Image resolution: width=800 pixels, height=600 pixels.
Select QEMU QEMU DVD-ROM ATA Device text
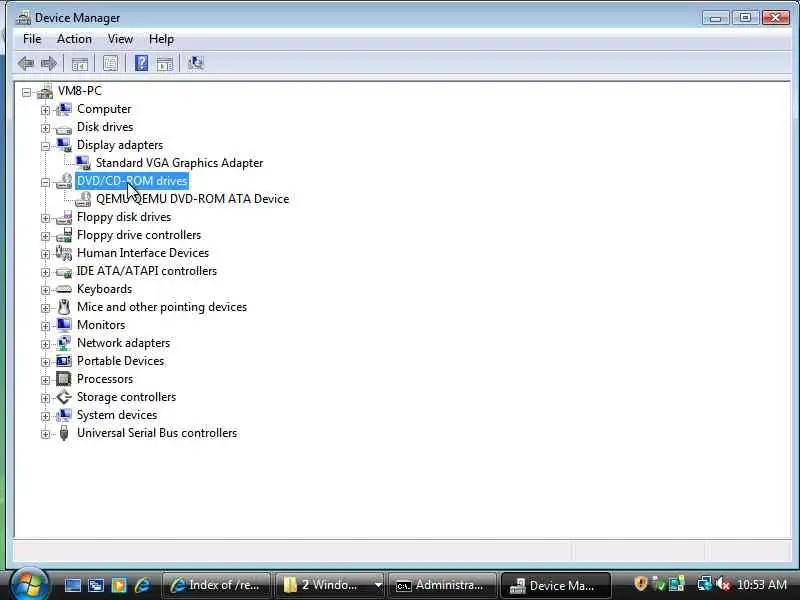coord(192,199)
